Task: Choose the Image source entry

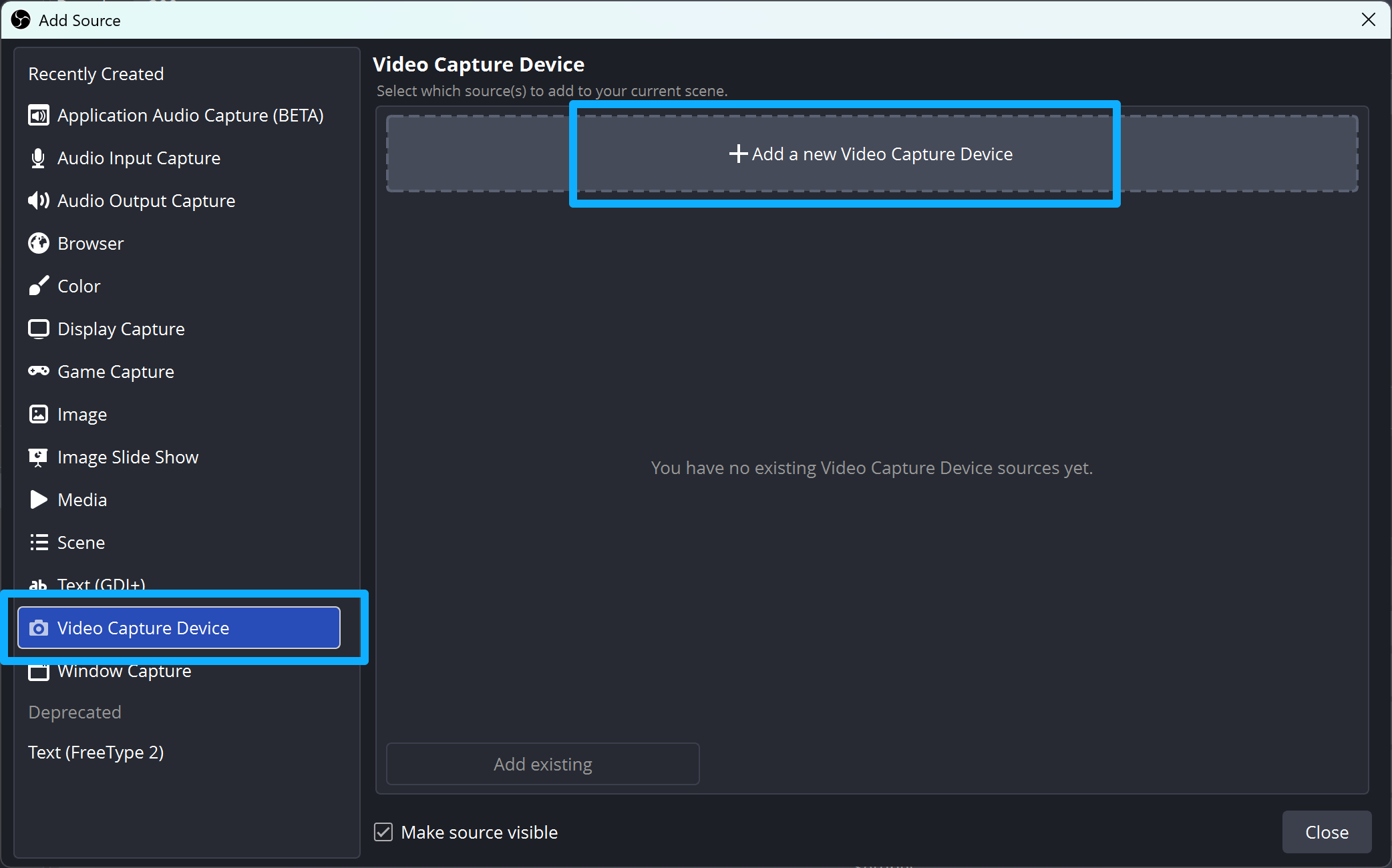Action: pyautogui.click(x=179, y=415)
